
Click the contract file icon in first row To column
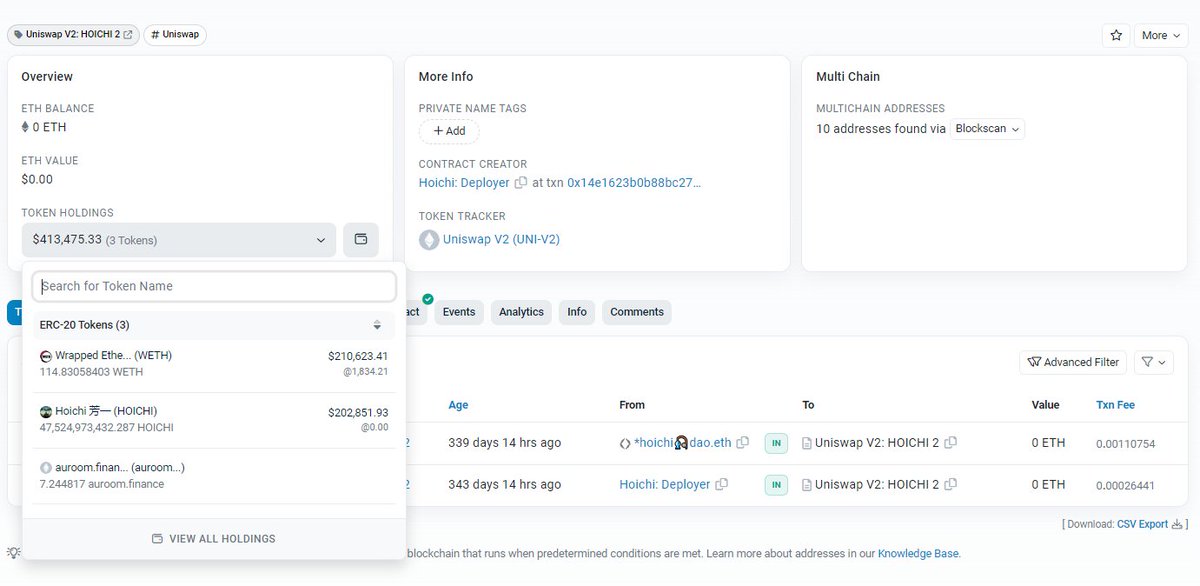point(807,443)
